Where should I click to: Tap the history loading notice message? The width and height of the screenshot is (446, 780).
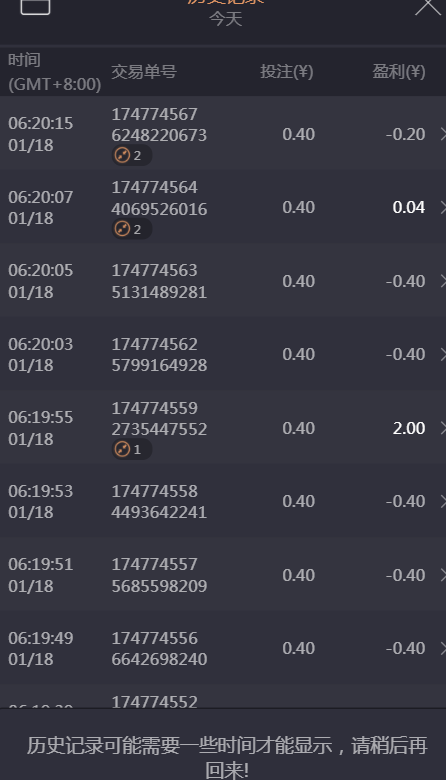coord(227,757)
